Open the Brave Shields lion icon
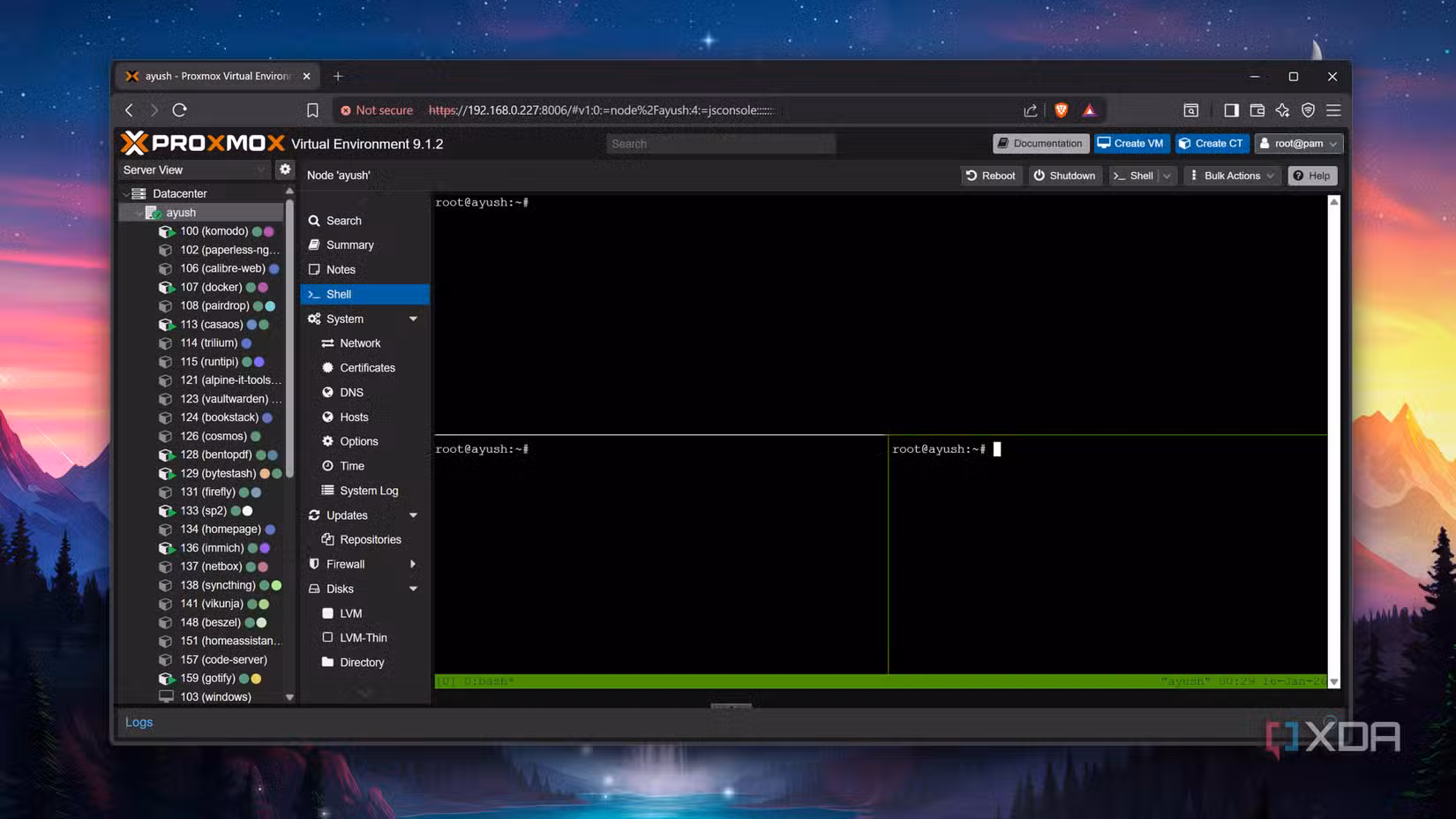Image resolution: width=1456 pixels, height=819 pixels. [1062, 110]
